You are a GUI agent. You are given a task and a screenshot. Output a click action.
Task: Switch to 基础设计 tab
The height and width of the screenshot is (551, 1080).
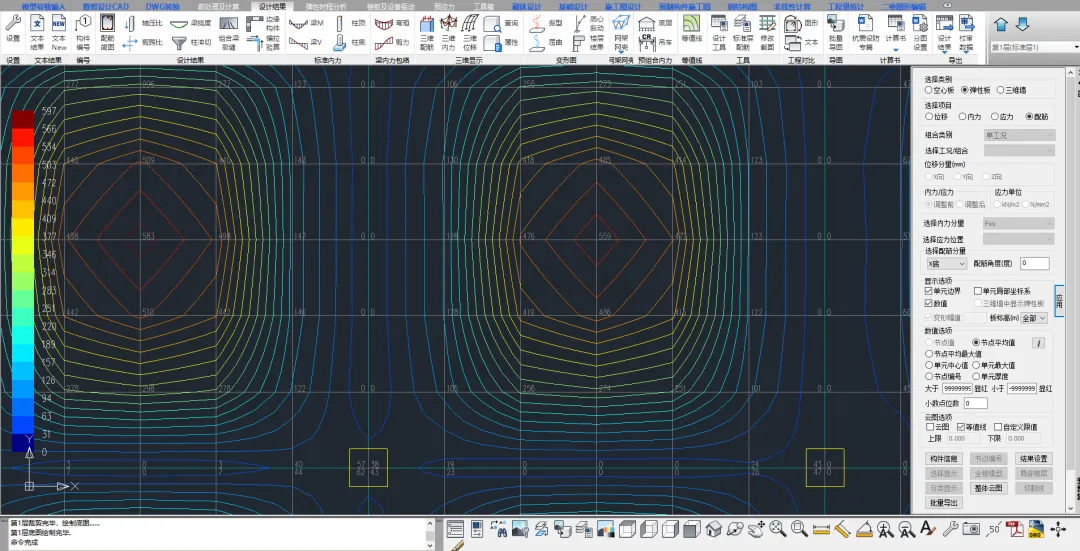[574, 6]
